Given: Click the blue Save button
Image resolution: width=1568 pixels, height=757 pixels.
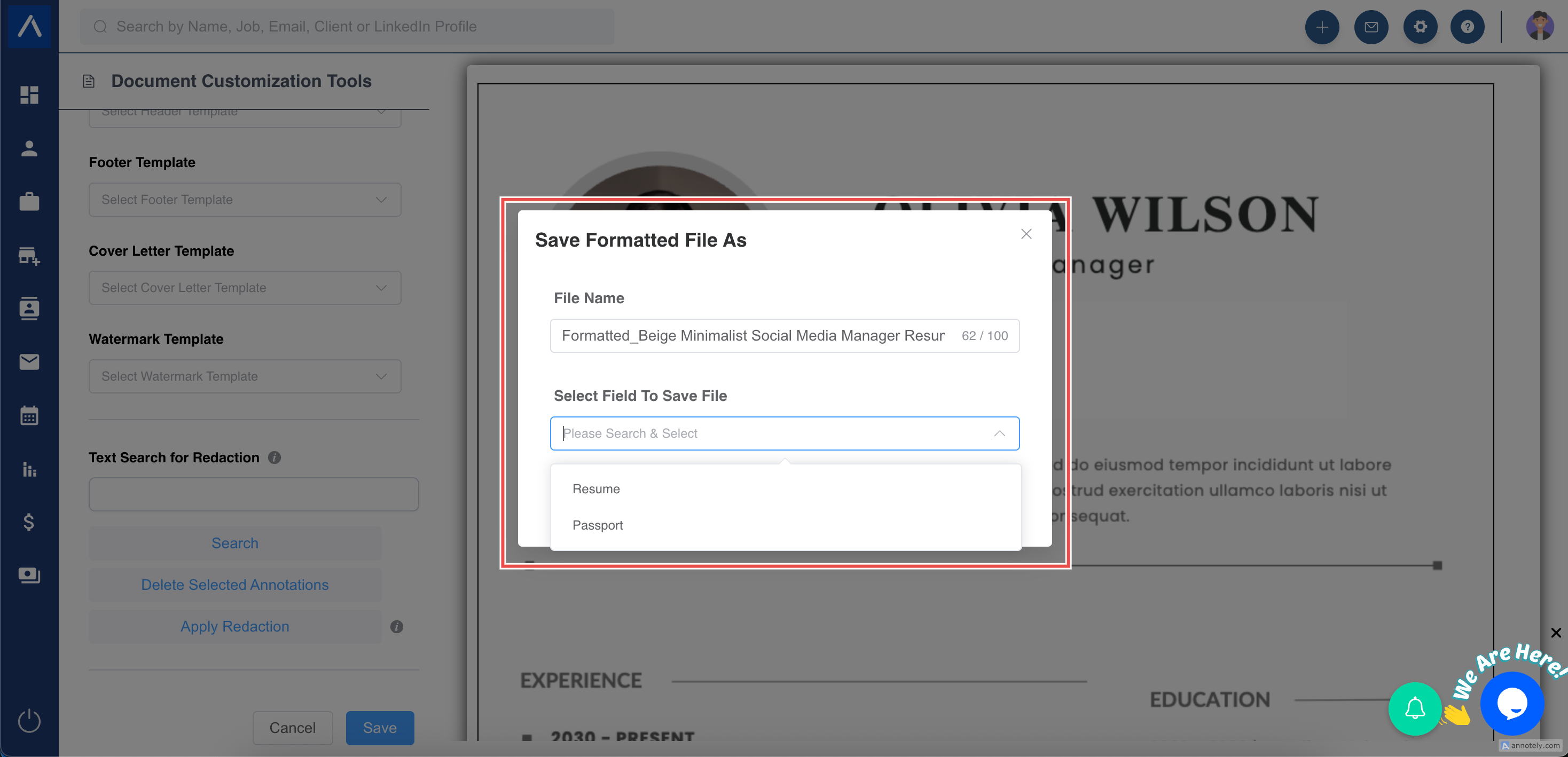Looking at the screenshot, I should (x=380, y=728).
